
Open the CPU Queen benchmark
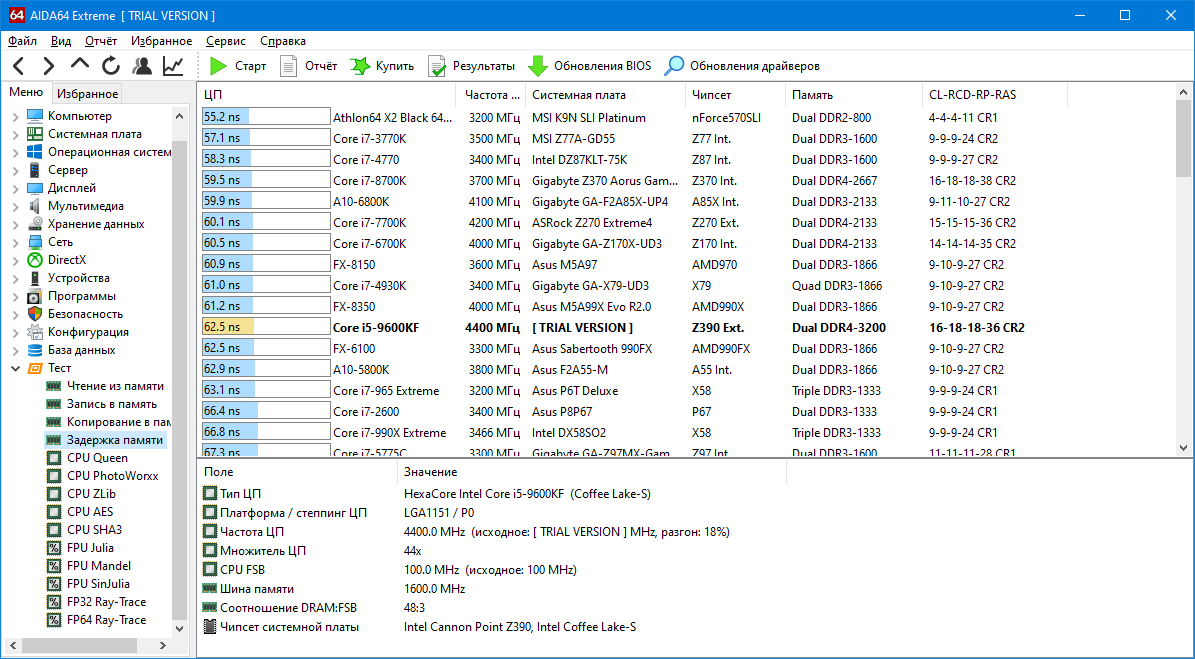[98, 458]
